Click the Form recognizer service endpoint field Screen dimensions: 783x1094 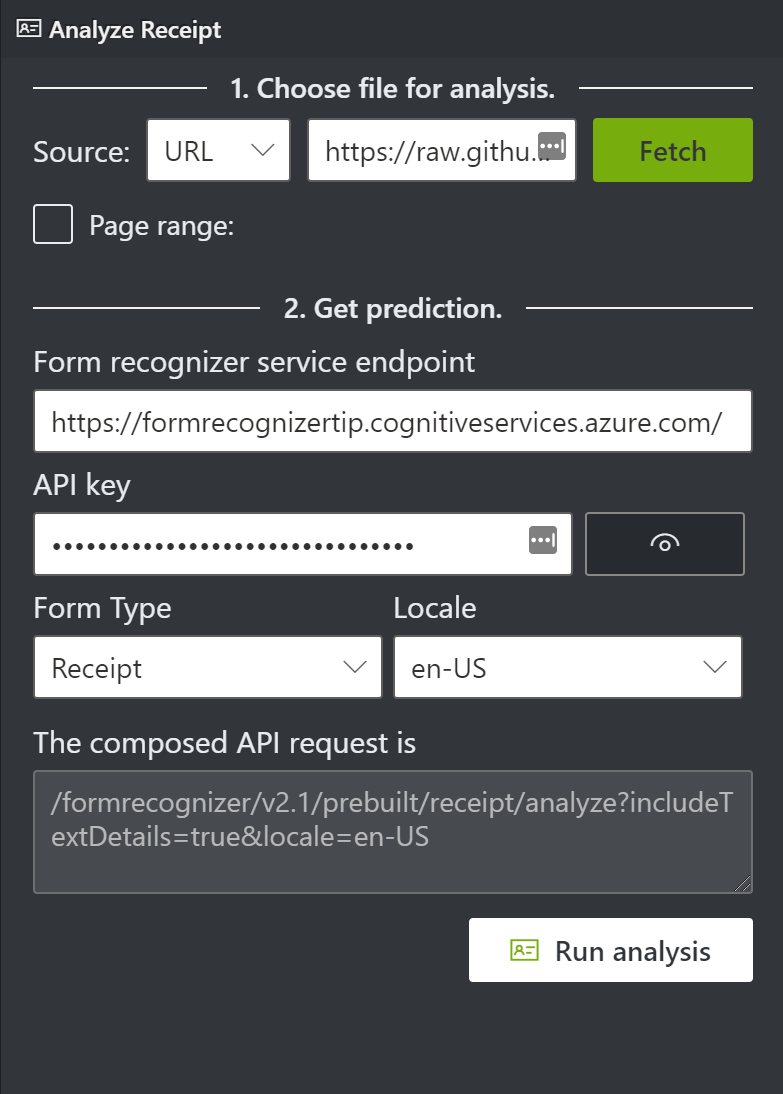[x=393, y=421]
